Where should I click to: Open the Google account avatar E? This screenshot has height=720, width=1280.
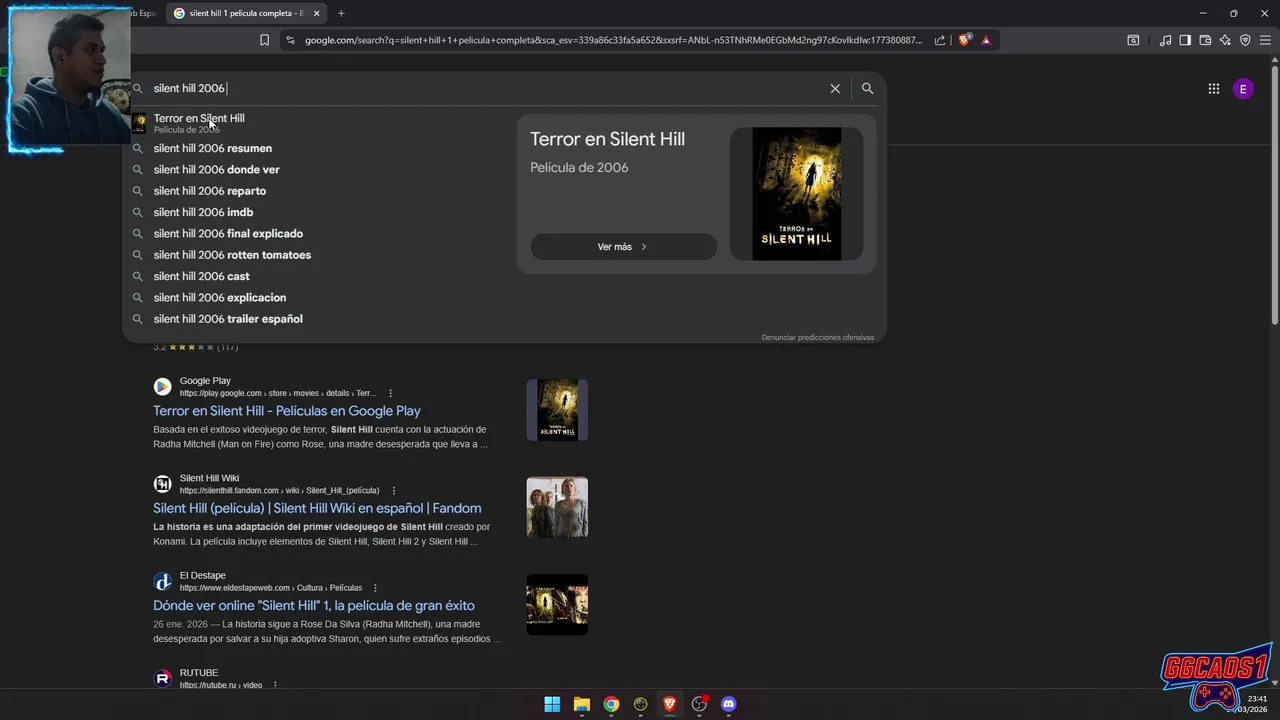[x=1243, y=89]
